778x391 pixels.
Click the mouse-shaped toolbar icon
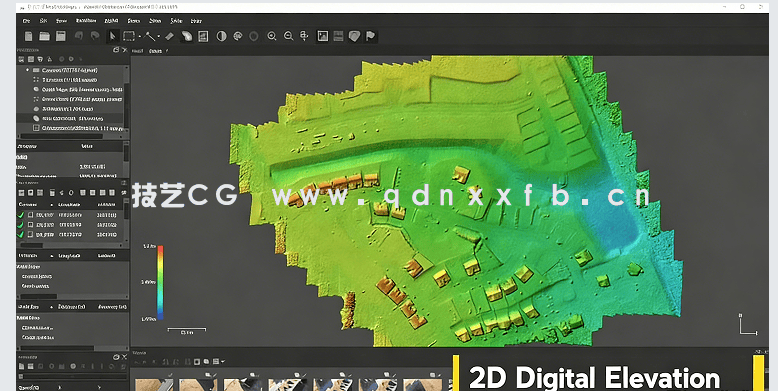click(x=187, y=36)
